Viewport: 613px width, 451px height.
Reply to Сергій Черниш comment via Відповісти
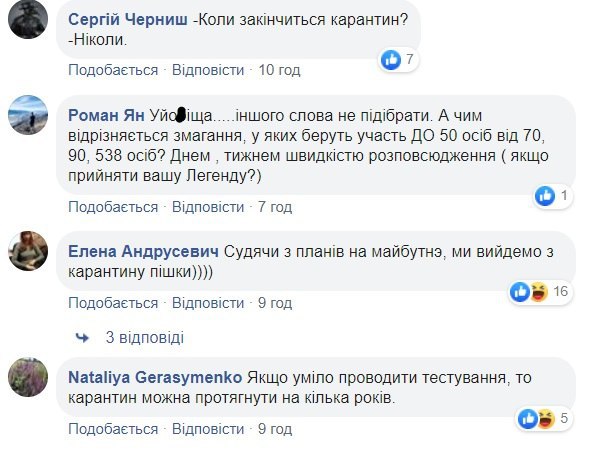(x=208, y=70)
